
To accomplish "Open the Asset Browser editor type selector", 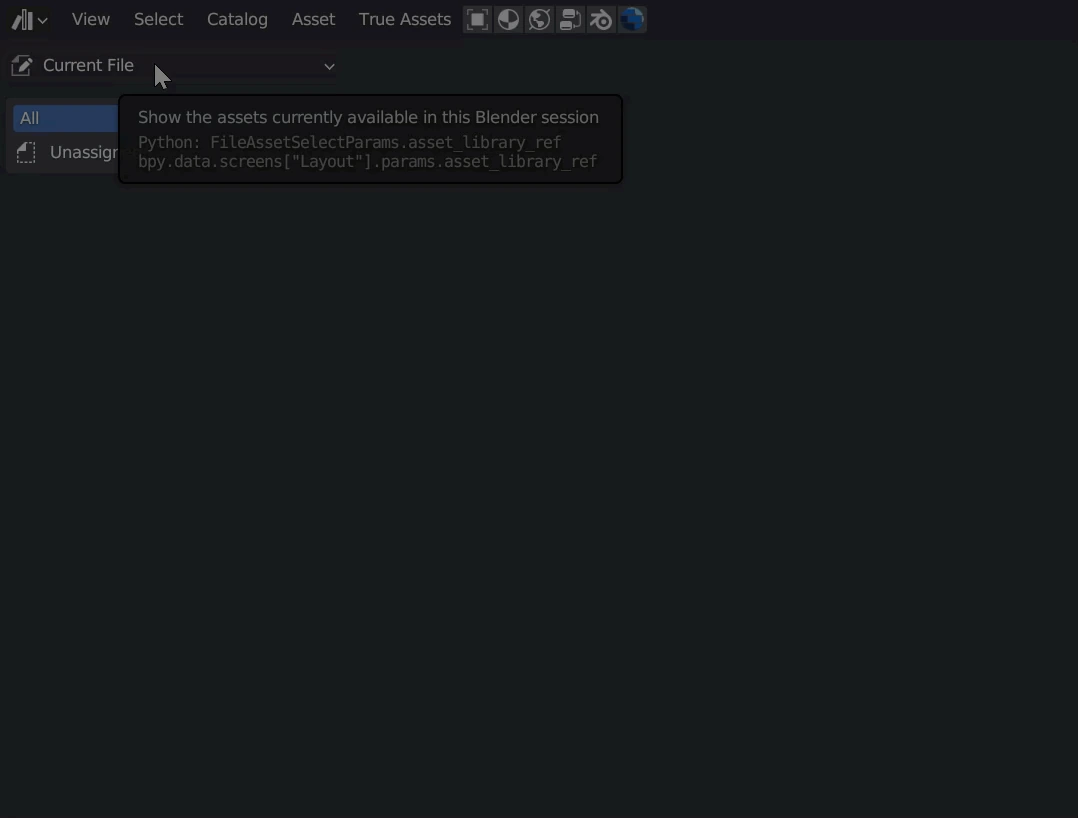I will tap(22, 20).
